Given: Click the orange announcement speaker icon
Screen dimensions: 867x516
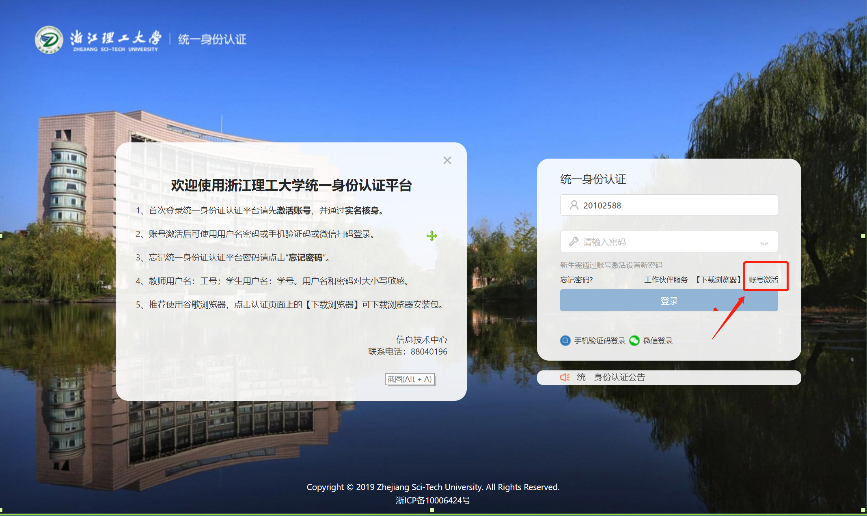Looking at the screenshot, I should [565, 377].
